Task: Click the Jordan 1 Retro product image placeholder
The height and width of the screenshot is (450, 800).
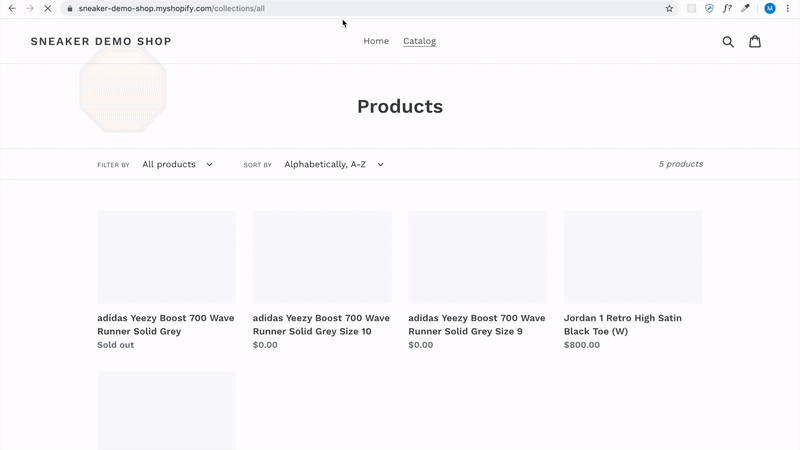Action: [x=633, y=257]
